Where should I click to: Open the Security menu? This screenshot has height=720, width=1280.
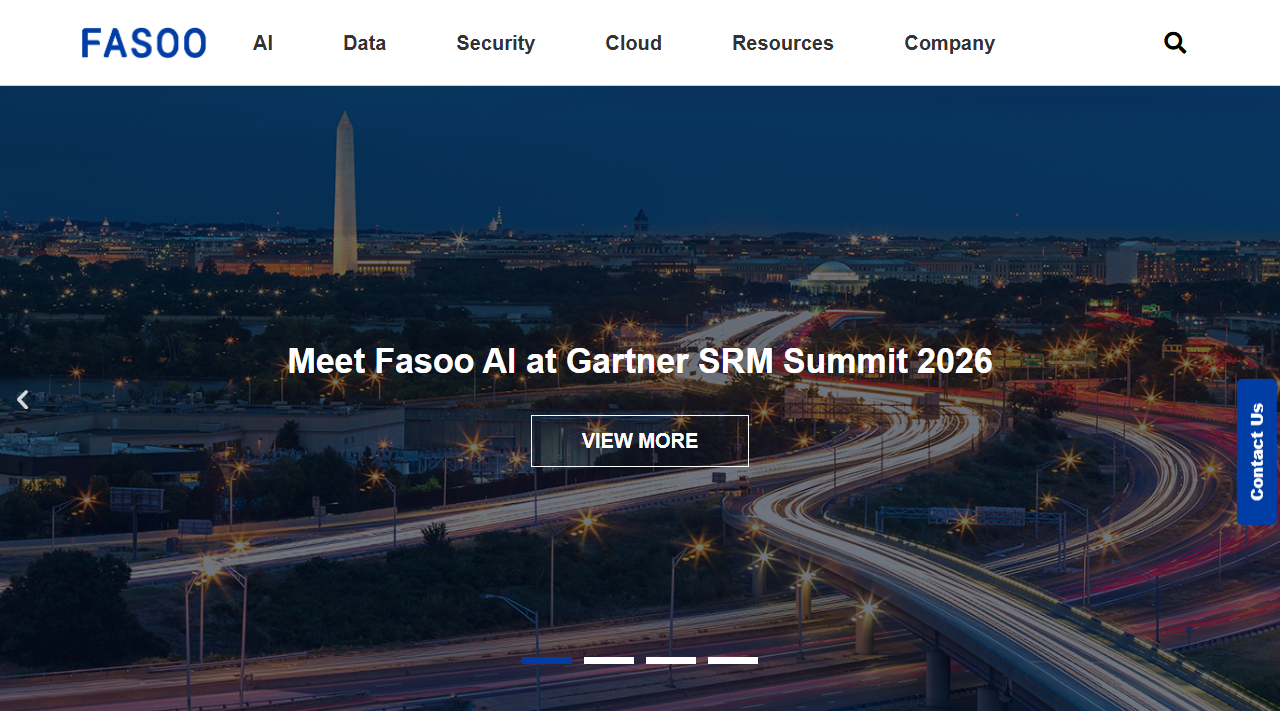coord(495,43)
